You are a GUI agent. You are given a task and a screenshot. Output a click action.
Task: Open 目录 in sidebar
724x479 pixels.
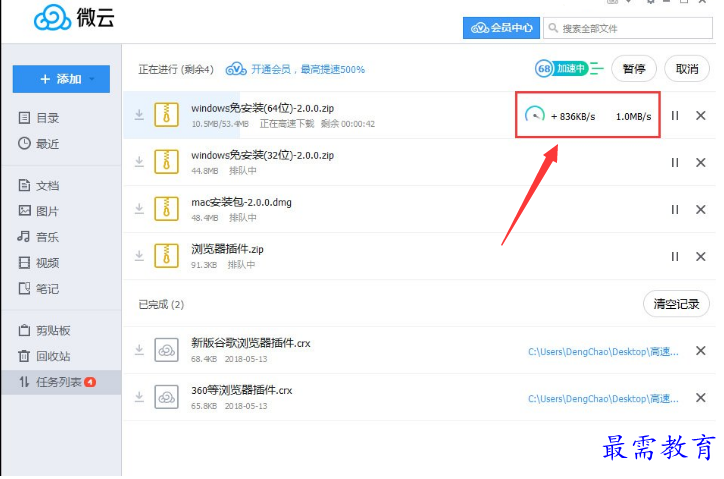pyautogui.click(x=39, y=118)
